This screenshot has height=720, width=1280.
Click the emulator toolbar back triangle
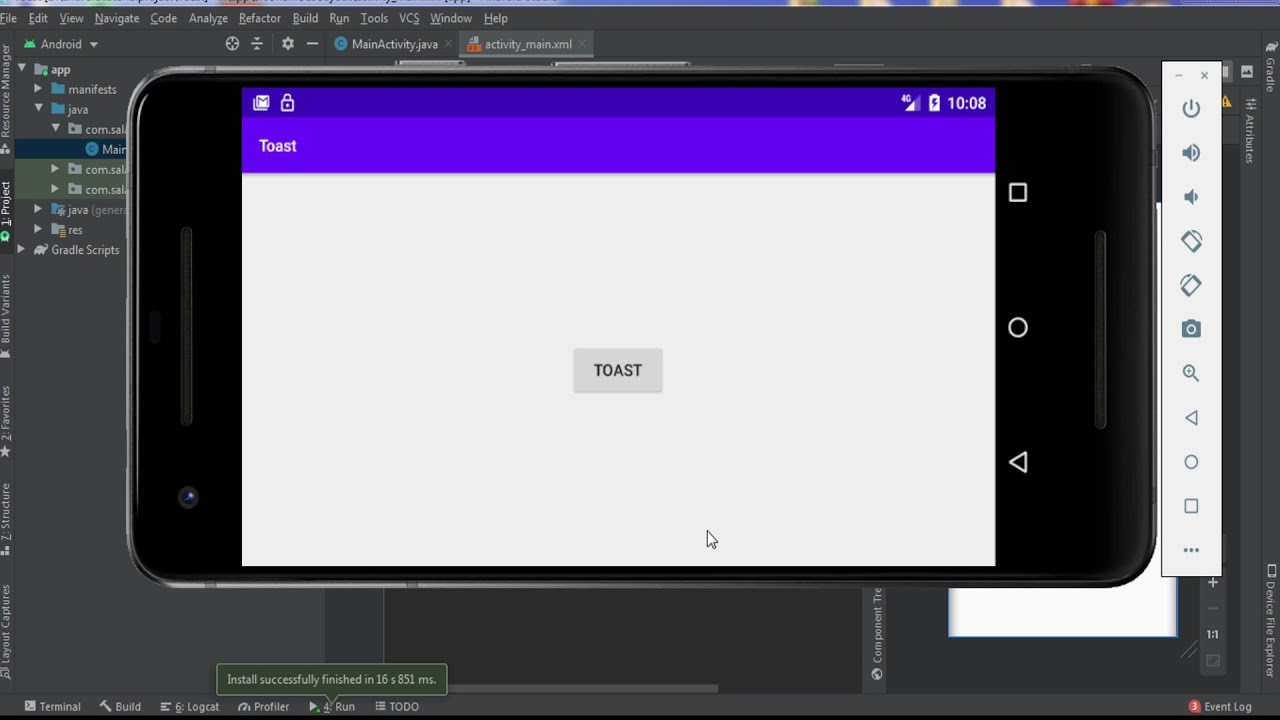pos(1191,418)
